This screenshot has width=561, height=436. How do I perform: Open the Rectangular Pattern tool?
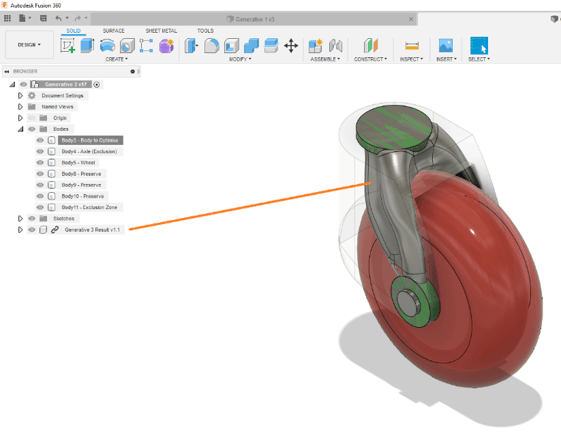[146, 46]
